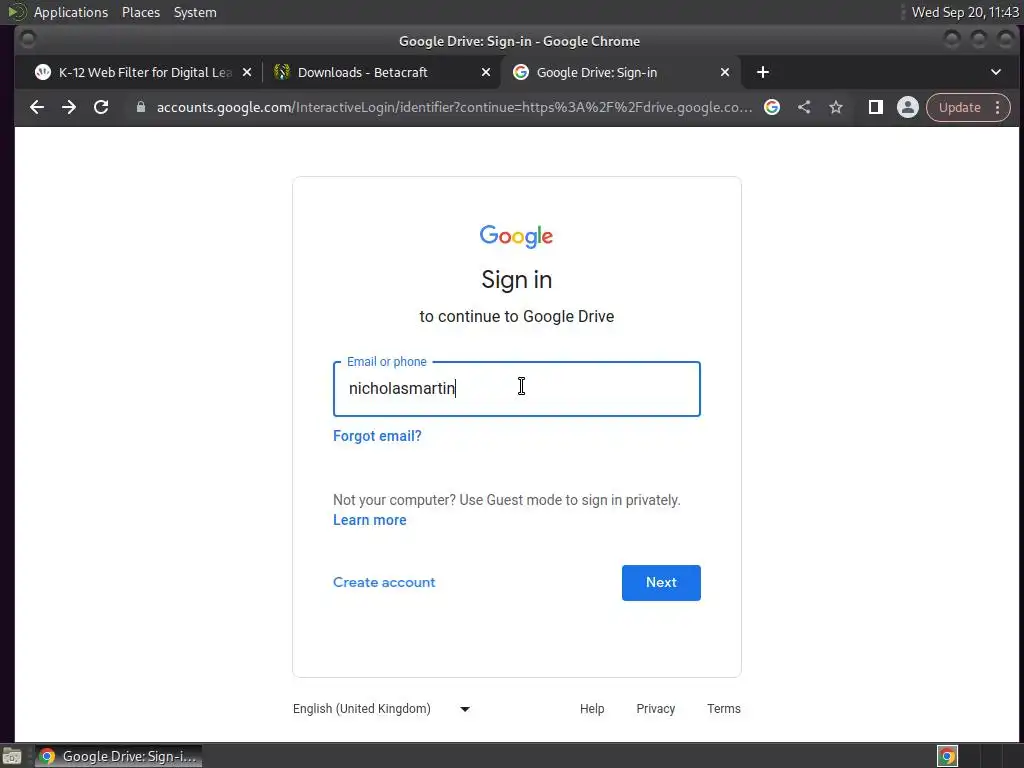This screenshot has width=1024, height=768.
Task: Open the language dropdown English (United Kingdom)
Action: [381, 709]
